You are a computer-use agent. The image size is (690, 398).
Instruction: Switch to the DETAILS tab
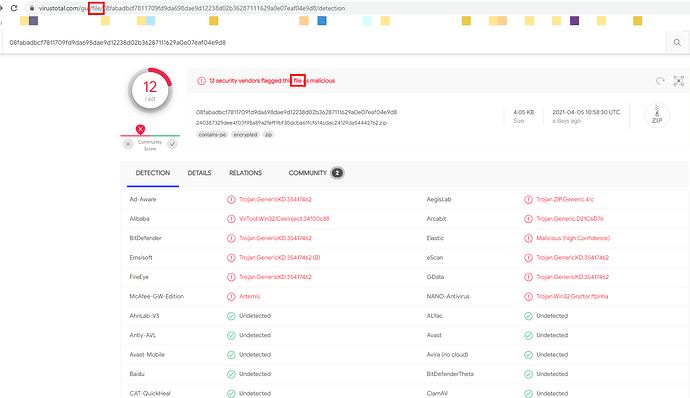click(x=199, y=173)
